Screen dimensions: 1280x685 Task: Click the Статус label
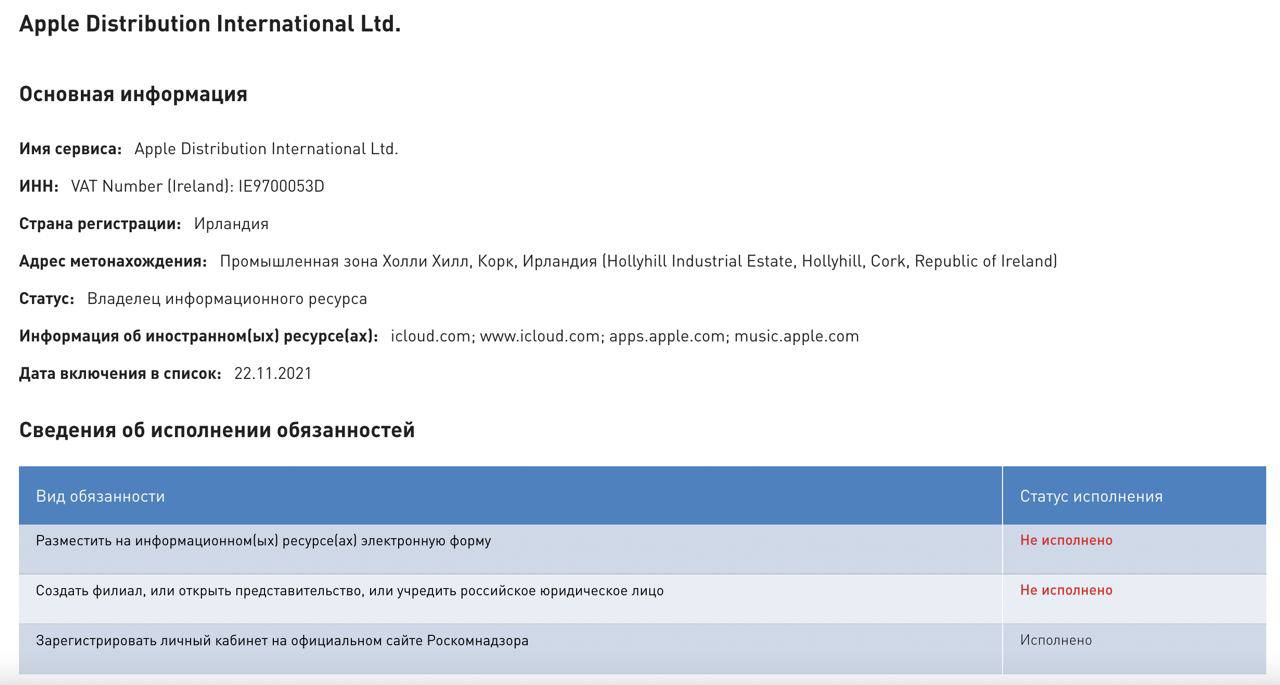point(47,299)
